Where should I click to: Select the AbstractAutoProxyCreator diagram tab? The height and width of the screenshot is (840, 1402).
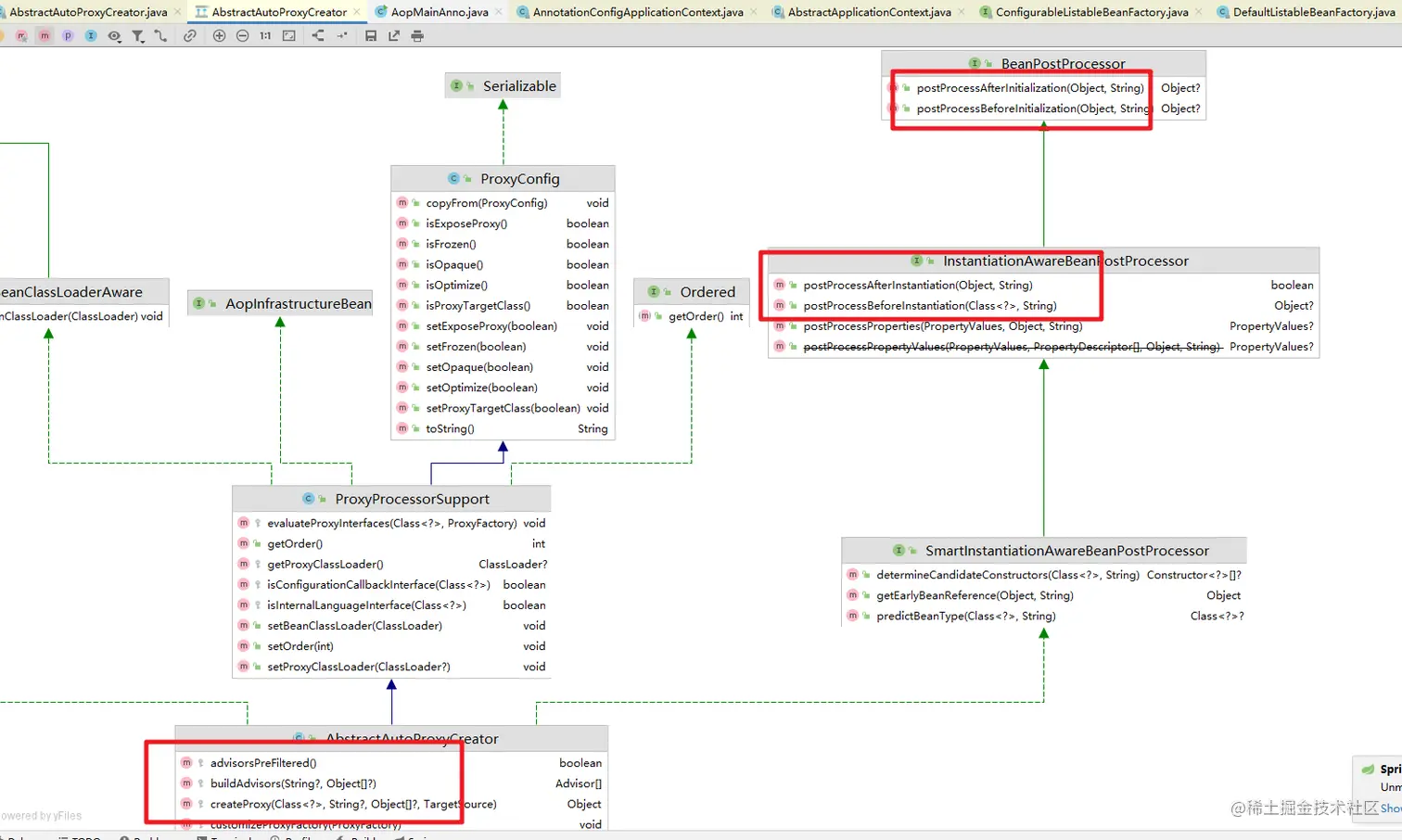point(279,12)
